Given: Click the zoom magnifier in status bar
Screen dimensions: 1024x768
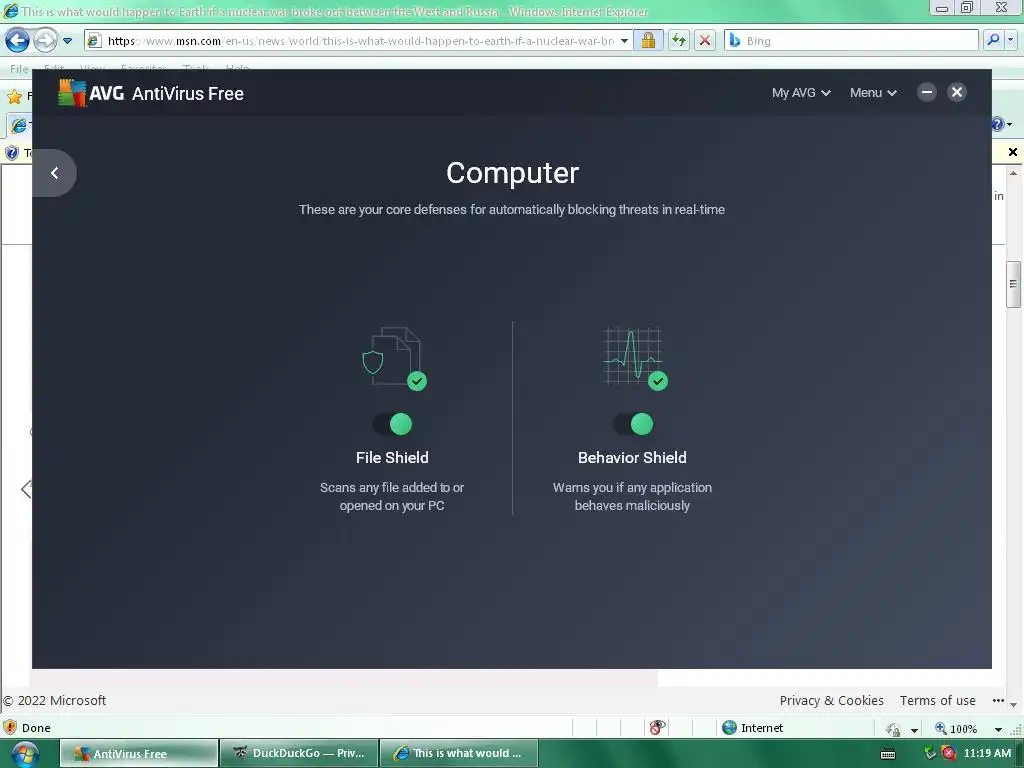Looking at the screenshot, I should tap(940, 728).
